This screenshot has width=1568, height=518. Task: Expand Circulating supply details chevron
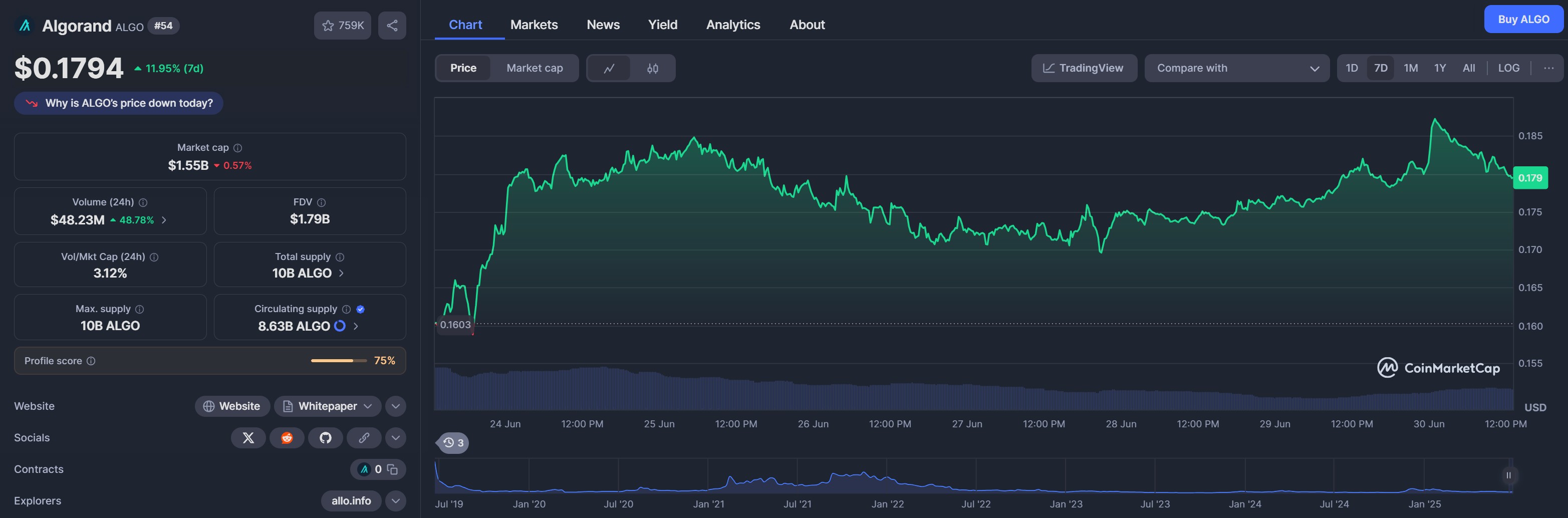tap(356, 326)
